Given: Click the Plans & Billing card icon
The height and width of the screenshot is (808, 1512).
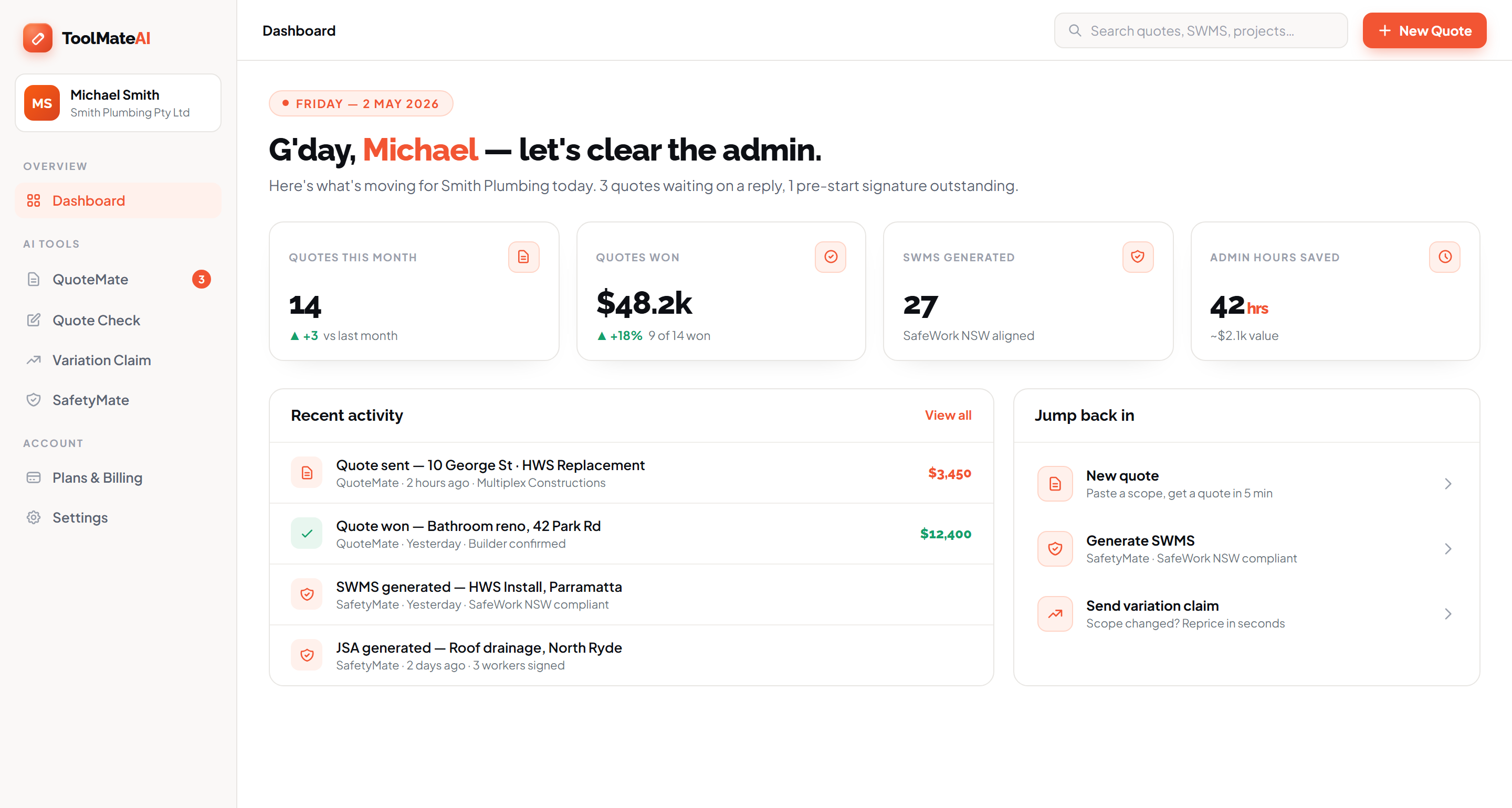Looking at the screenshot, I should click(x=34, y=477).
